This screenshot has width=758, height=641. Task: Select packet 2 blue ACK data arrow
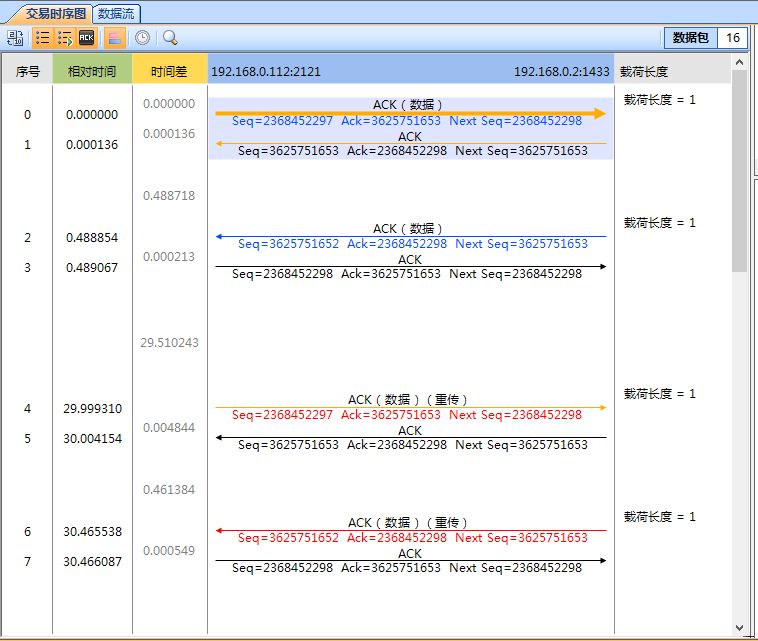coord(410,236)
